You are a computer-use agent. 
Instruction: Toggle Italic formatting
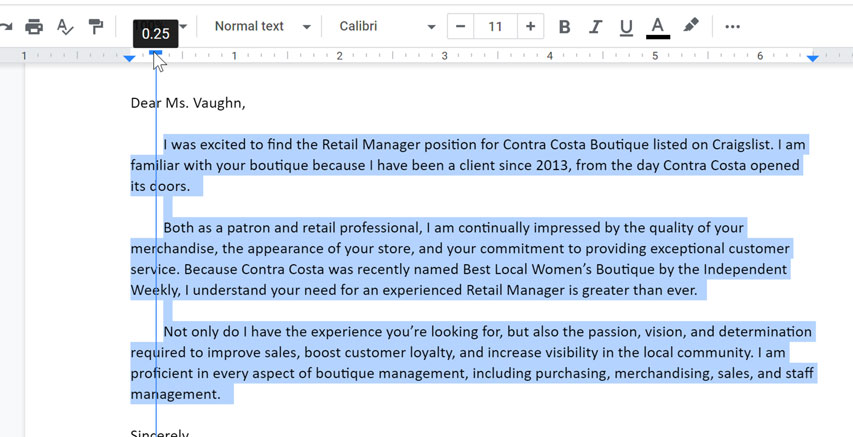595,27
